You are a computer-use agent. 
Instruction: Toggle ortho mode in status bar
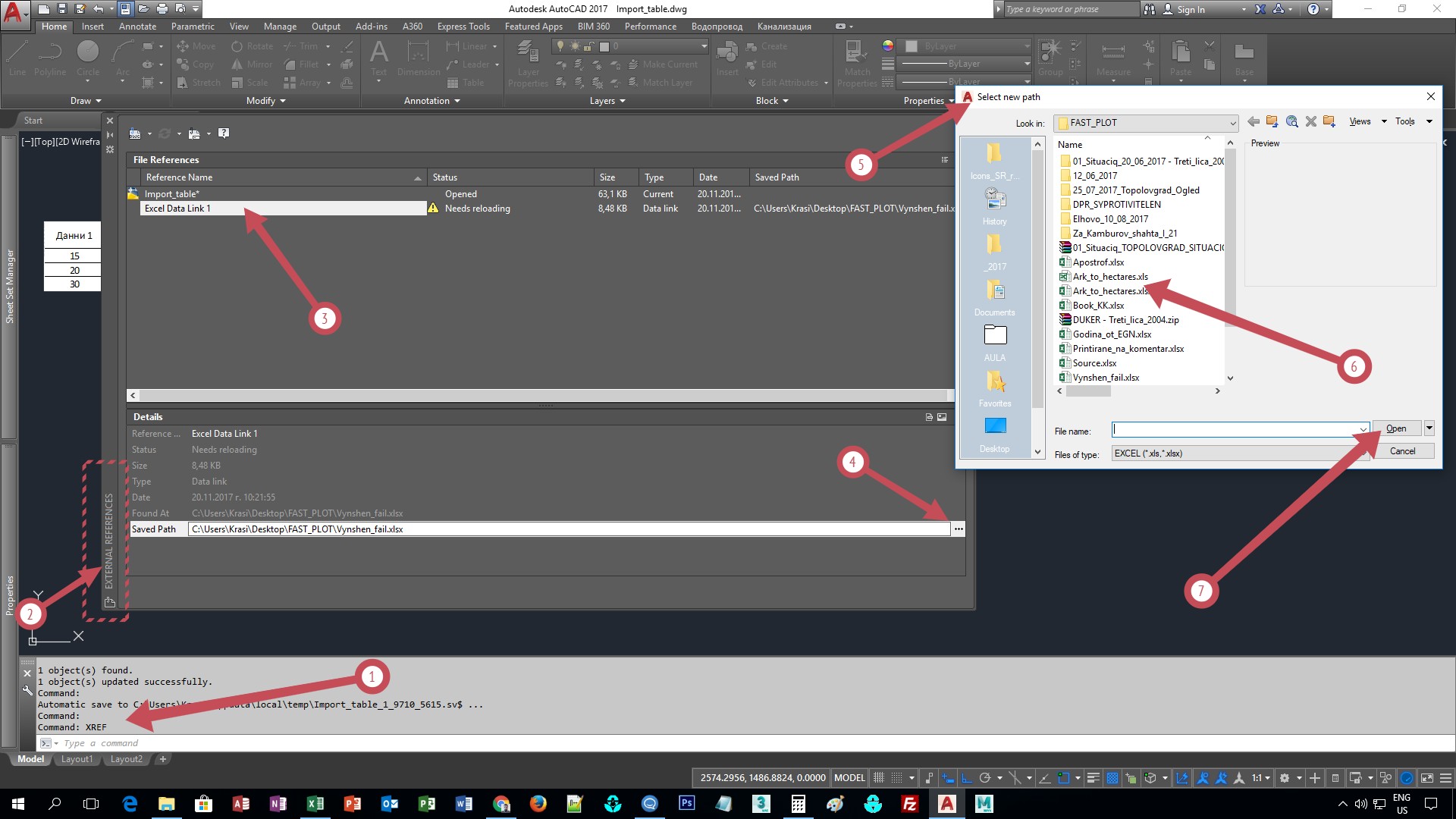point(967,778)
